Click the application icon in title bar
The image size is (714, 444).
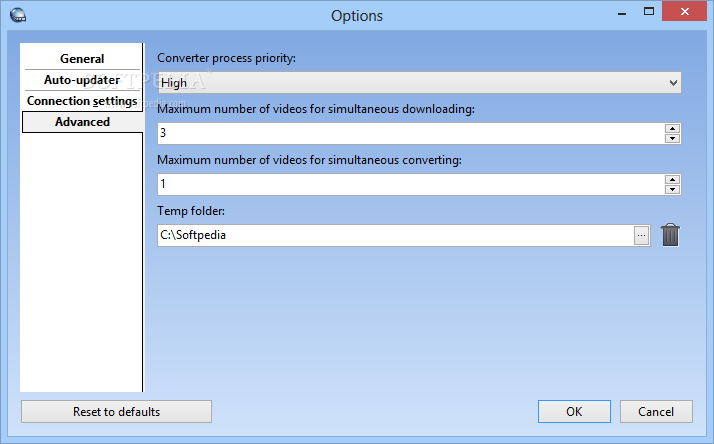click(18, 15)
